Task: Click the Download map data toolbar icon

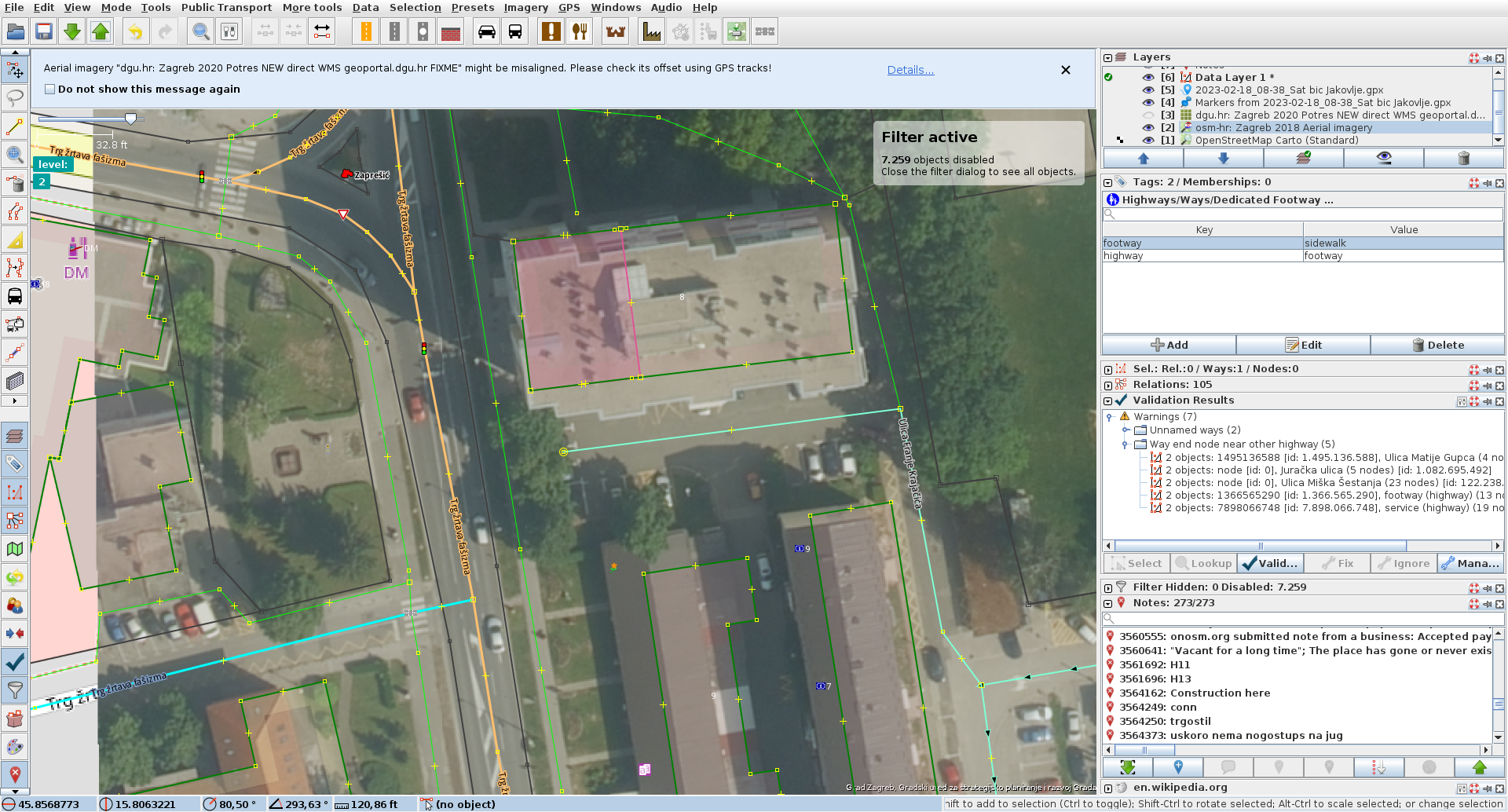Action: pos(72,32)
